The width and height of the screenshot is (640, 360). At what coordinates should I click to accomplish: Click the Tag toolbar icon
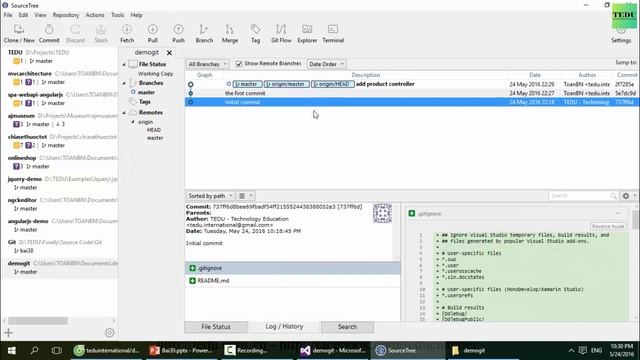[x=256, y=33]
